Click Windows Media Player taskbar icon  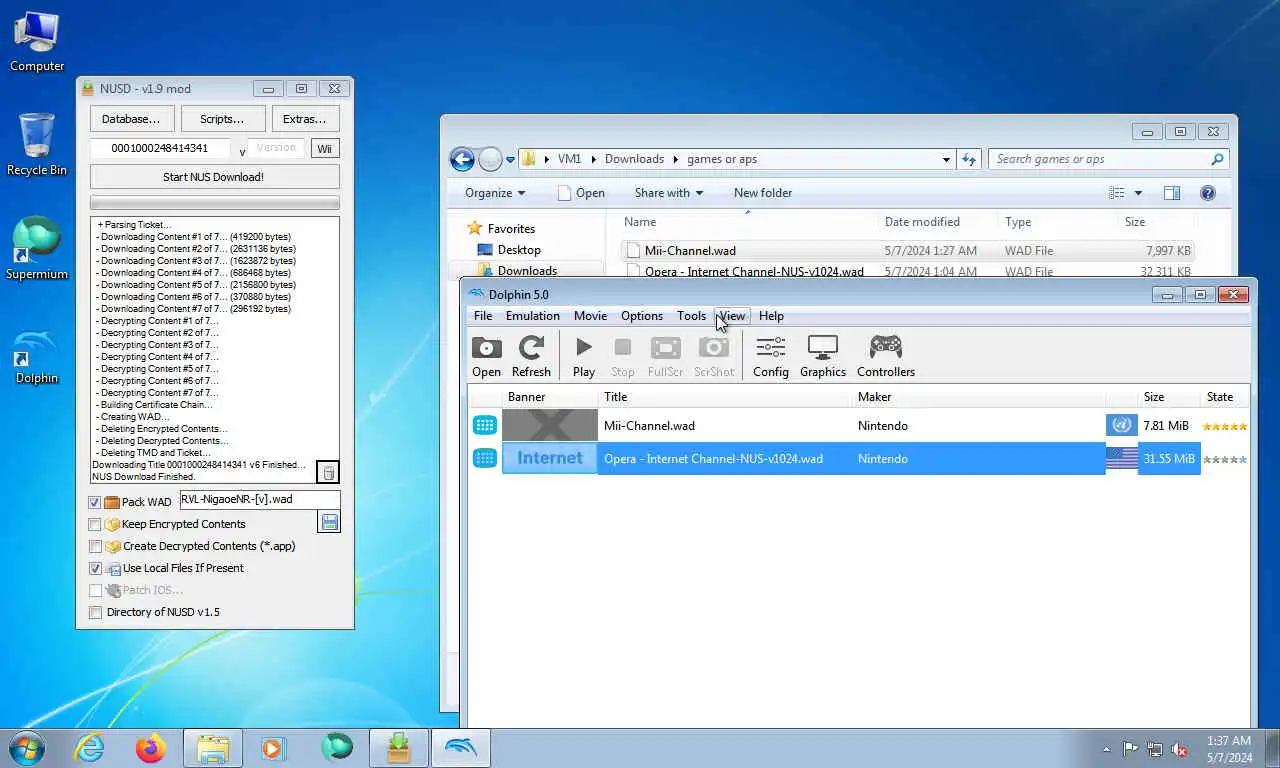click(x=273, y=748)
